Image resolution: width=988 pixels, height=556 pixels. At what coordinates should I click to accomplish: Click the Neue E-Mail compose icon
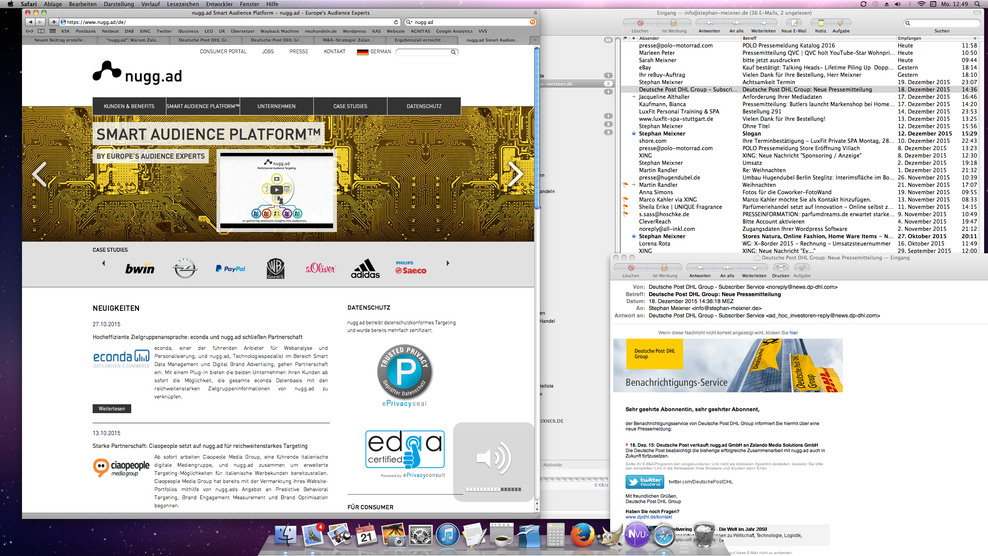794,23
